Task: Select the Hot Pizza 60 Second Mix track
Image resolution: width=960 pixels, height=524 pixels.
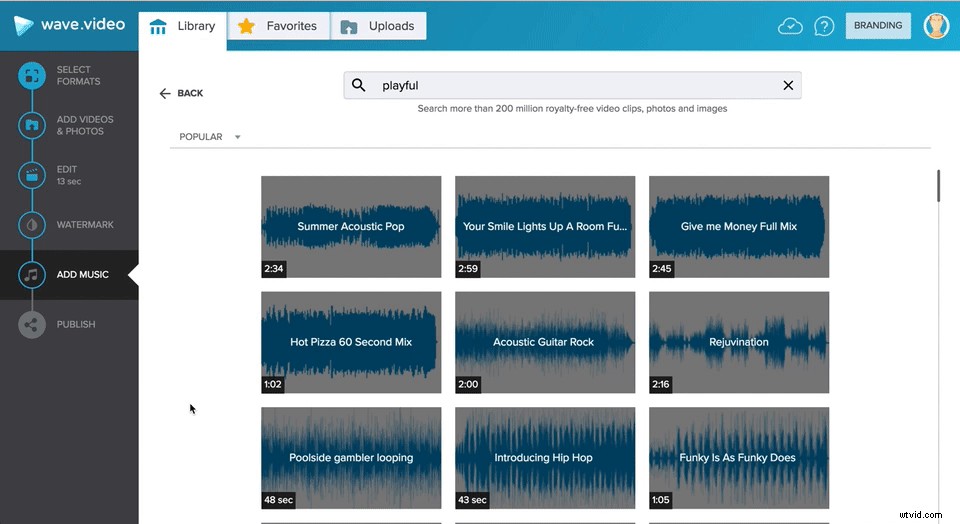Action: 351,342
